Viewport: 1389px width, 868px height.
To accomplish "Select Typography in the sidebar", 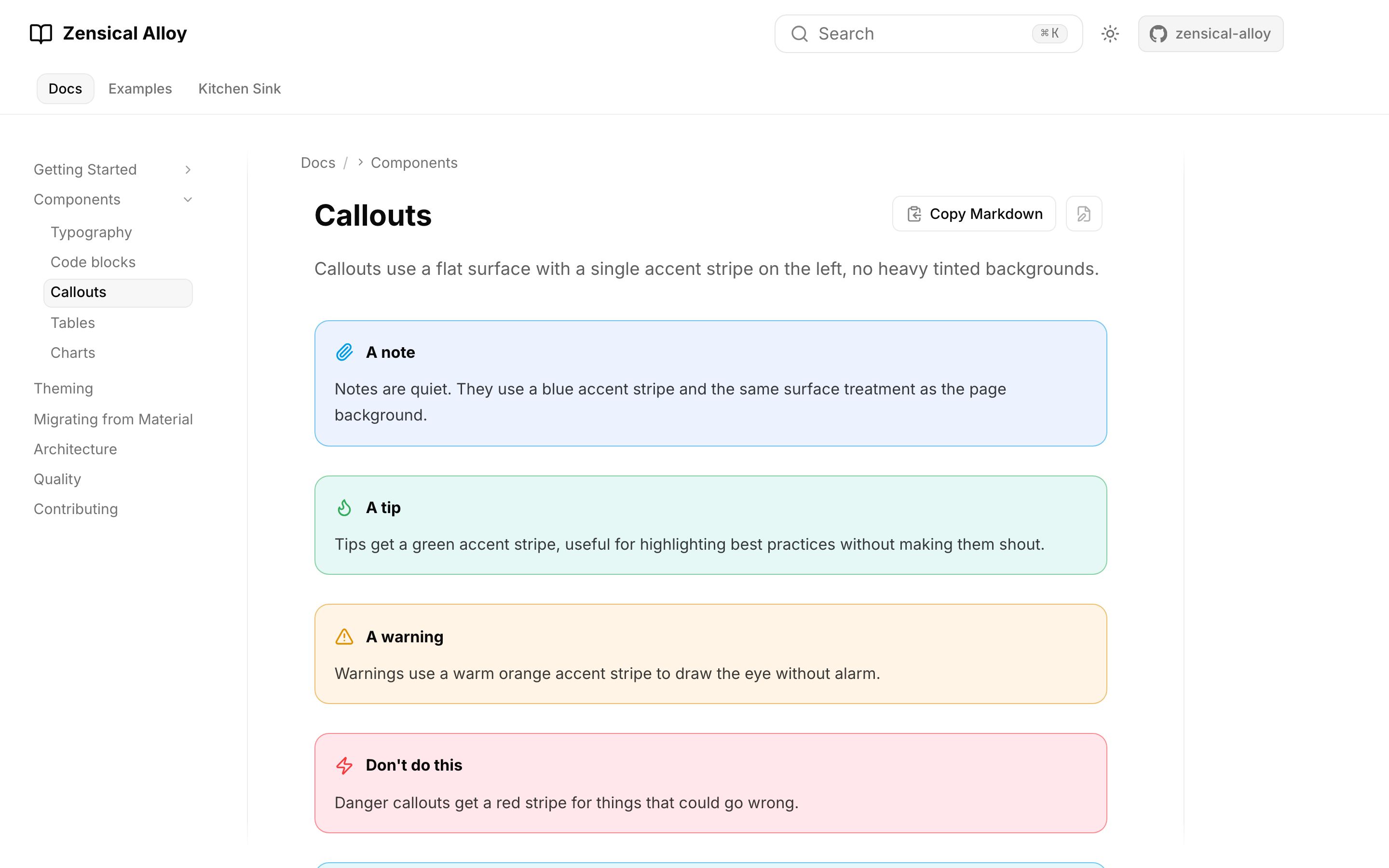I will coord(91,232).
